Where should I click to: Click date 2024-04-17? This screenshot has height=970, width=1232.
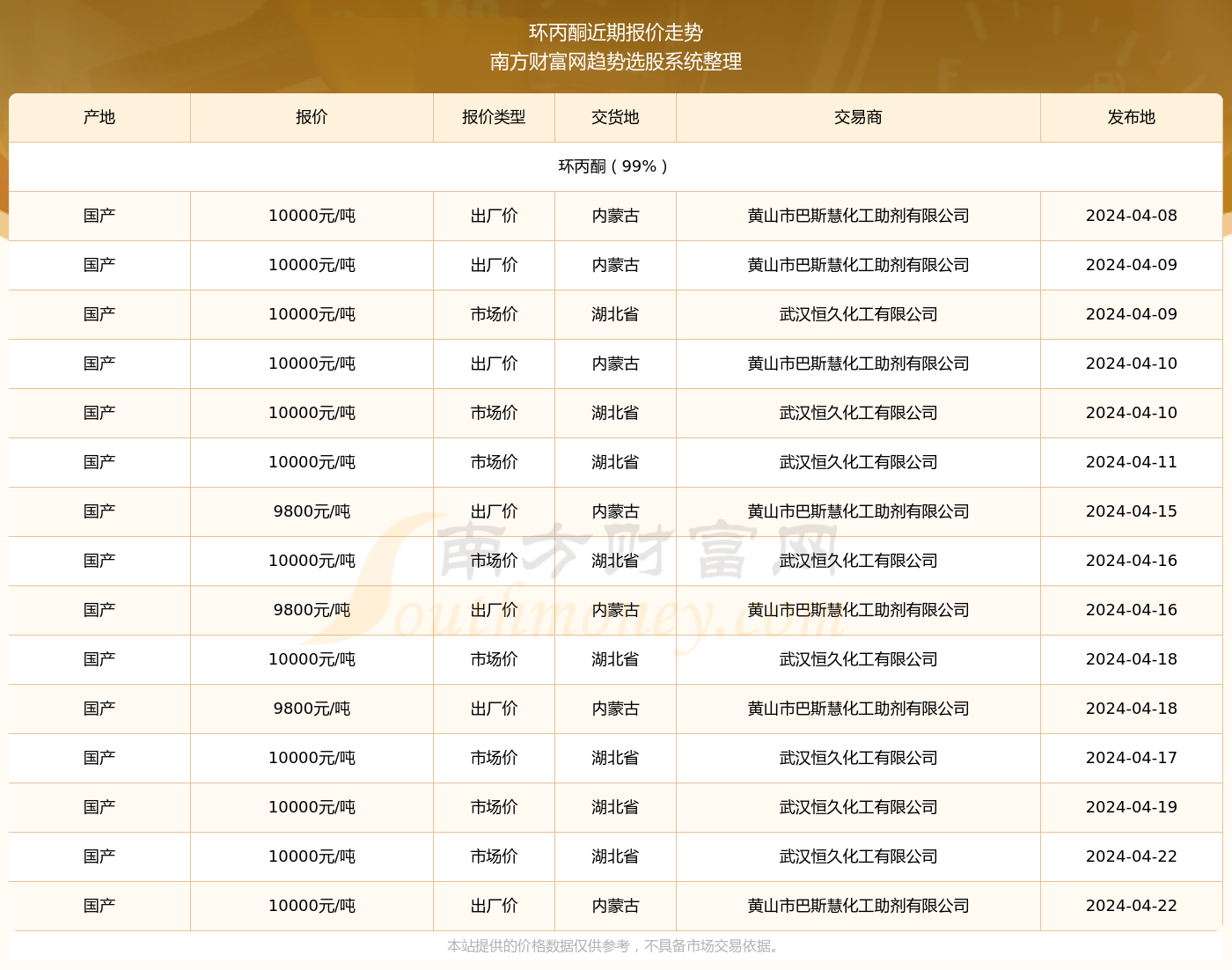coord(1131,758)
